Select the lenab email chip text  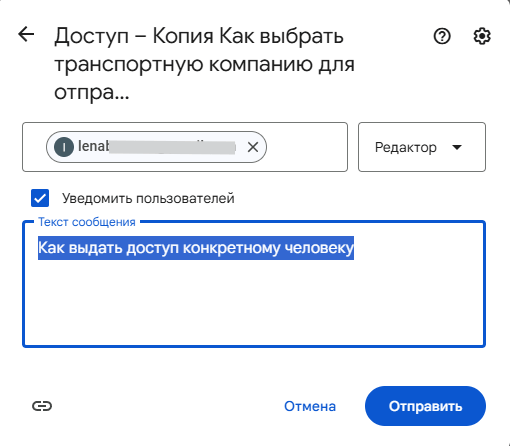click(157, 147)
